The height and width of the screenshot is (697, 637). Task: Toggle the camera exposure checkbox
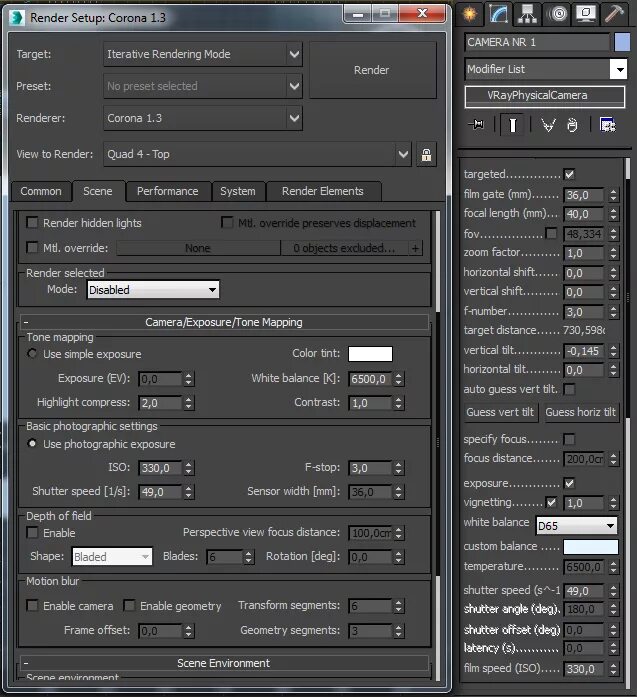pyautogui.click(x=569, y=483)
